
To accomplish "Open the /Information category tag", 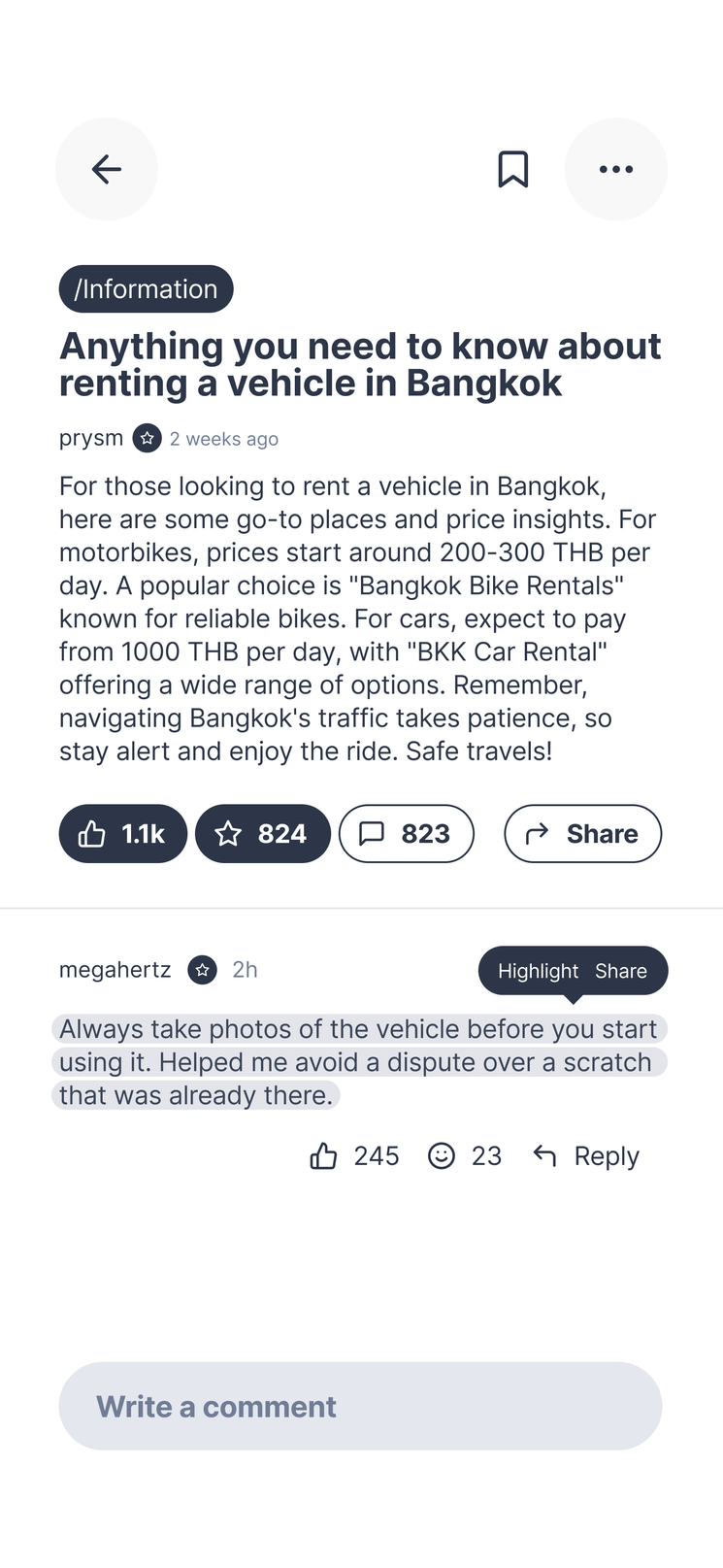I will pos(147,289).
